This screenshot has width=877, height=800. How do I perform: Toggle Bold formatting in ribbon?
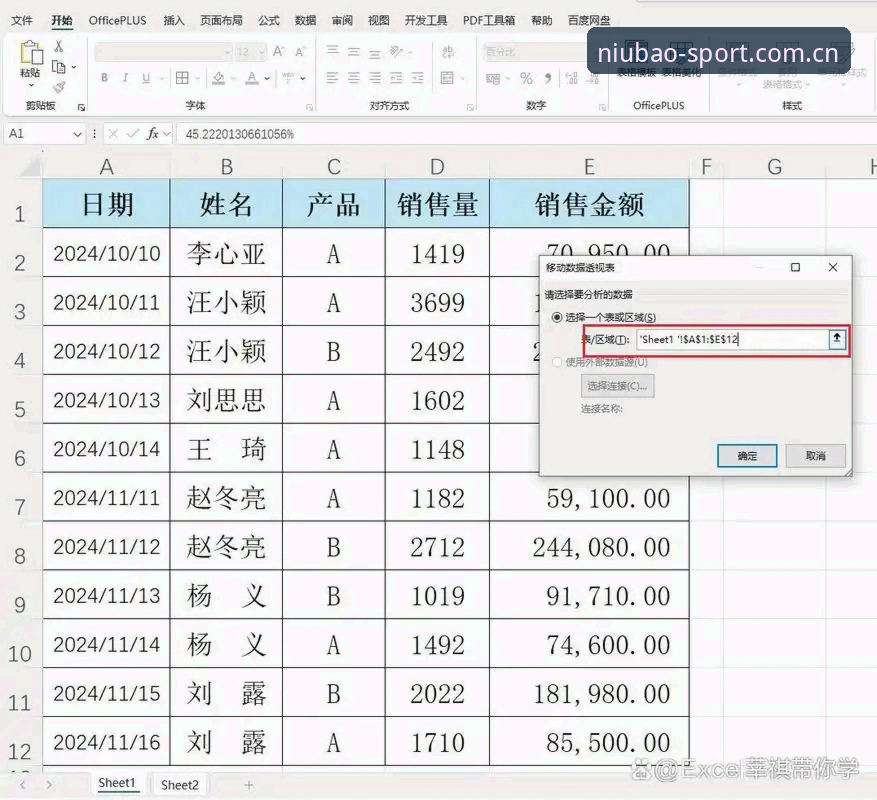105,78
